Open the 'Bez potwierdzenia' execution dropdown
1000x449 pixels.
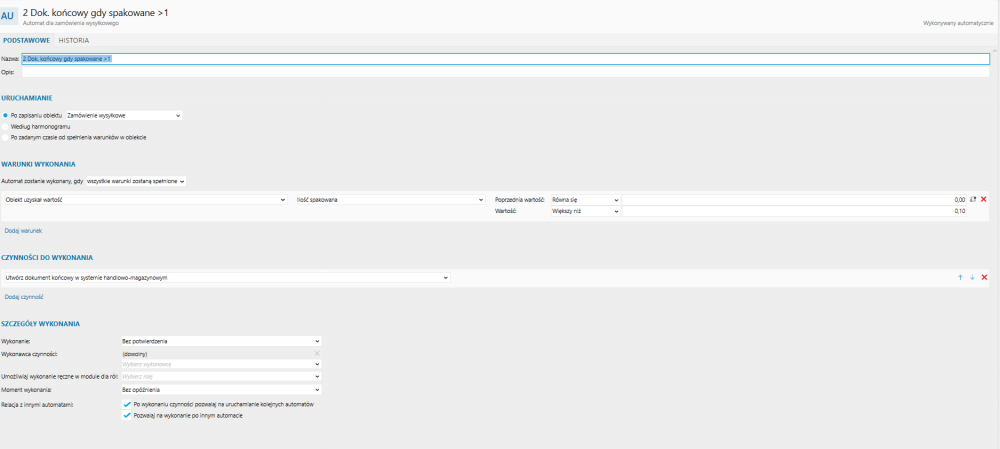coord(220,341)
